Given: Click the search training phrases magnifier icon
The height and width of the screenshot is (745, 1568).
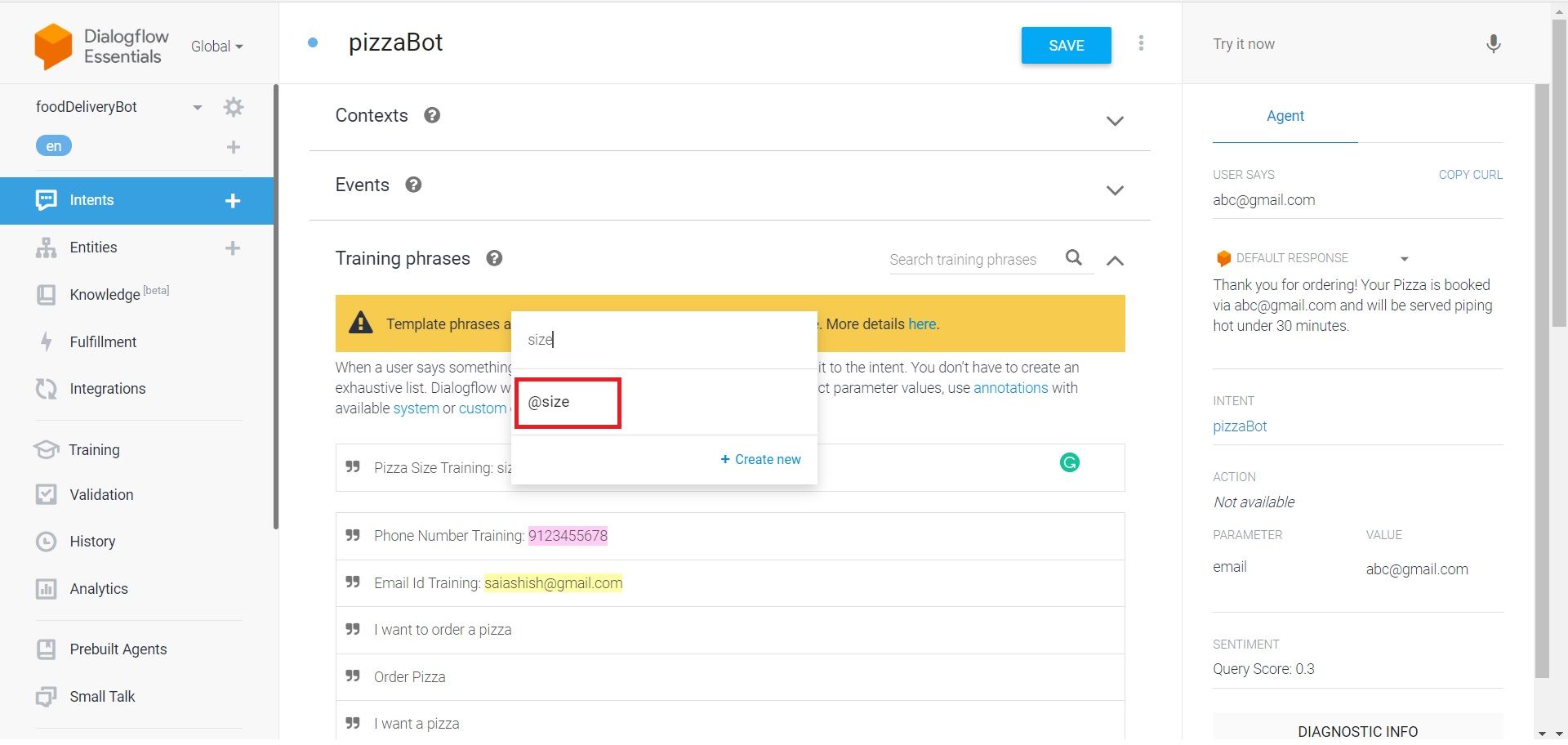Looking at the screenshot, I should pos(1074,258).
